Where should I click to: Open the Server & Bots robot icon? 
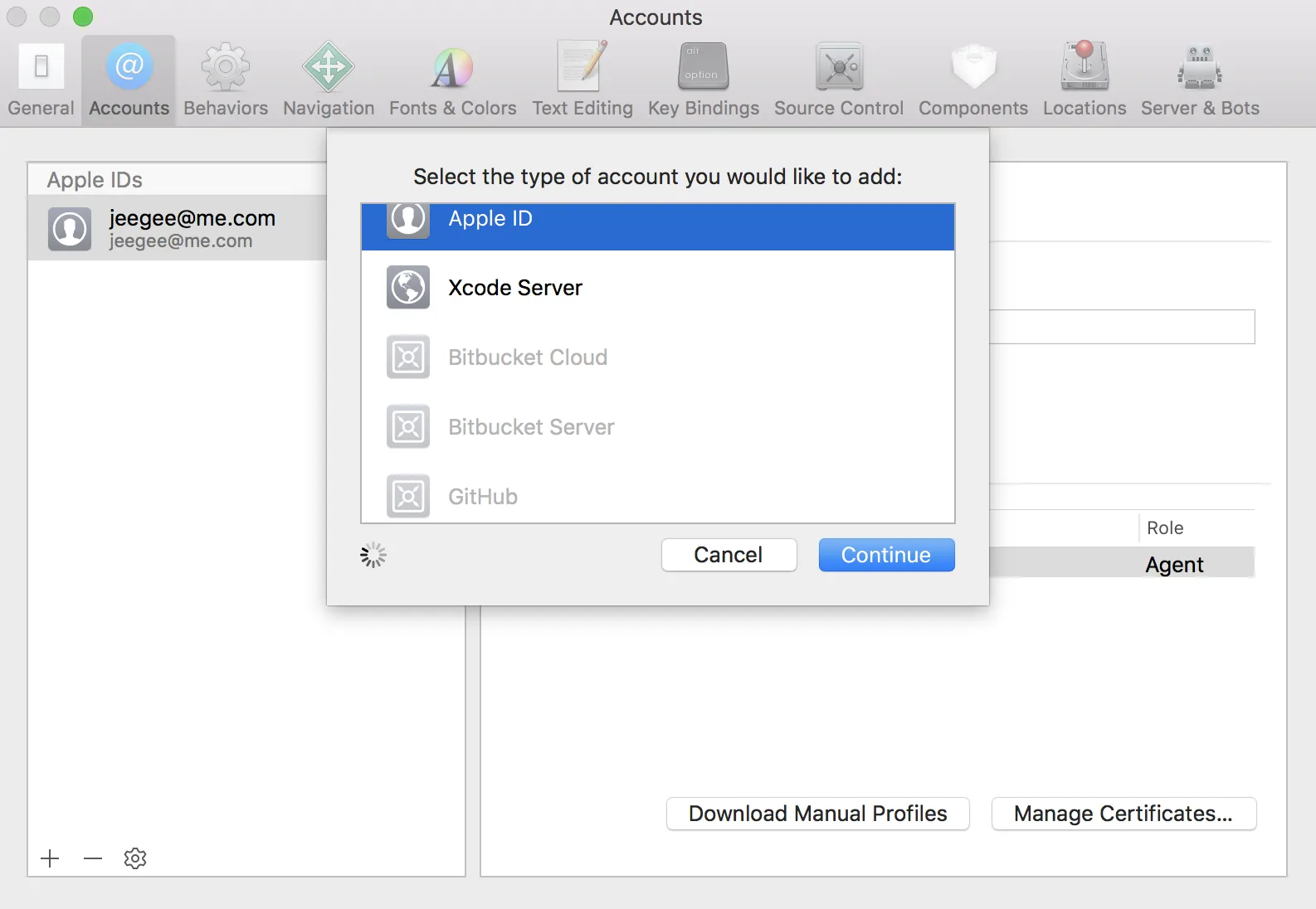pos(1200,66)
